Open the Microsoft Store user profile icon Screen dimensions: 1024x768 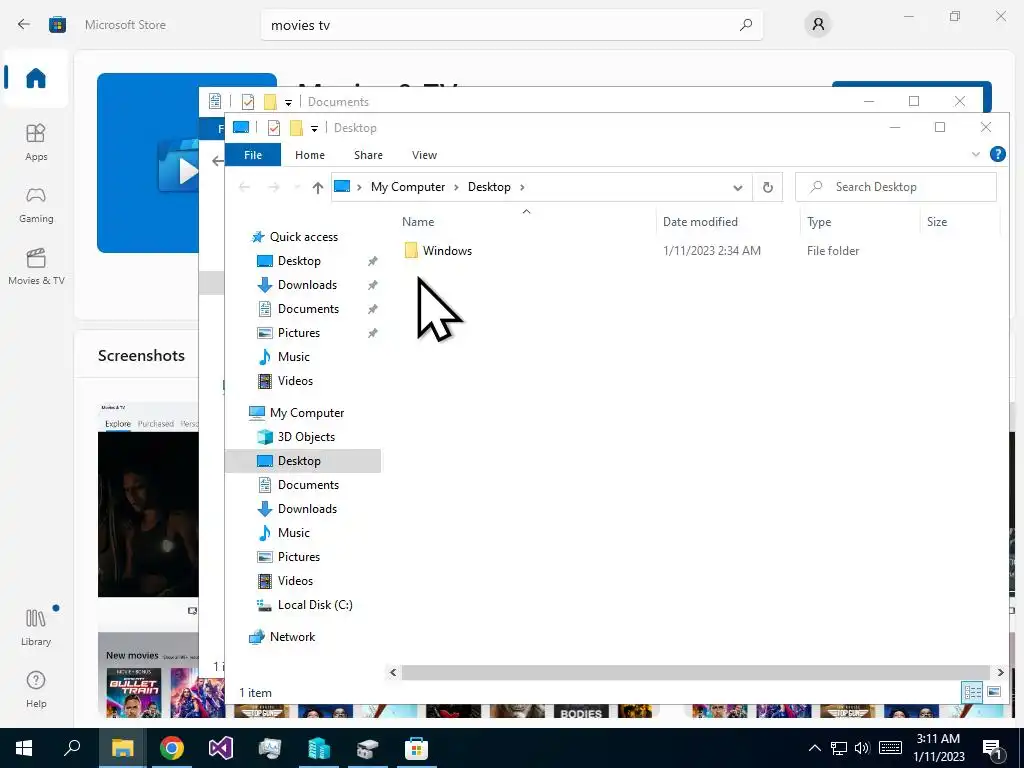click(x=818, y=25)
